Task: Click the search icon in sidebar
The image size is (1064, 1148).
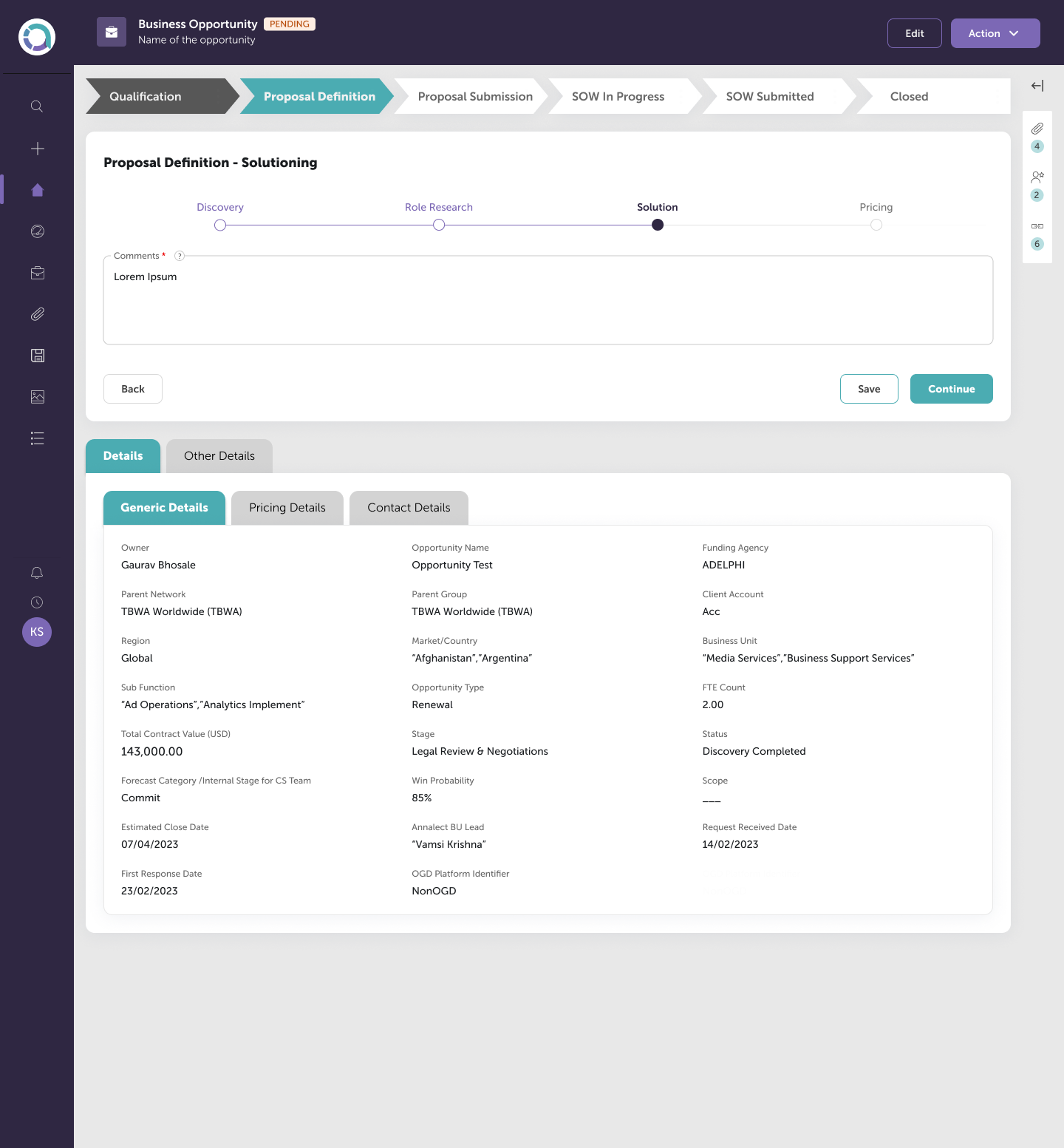Action: pos(37,106)
